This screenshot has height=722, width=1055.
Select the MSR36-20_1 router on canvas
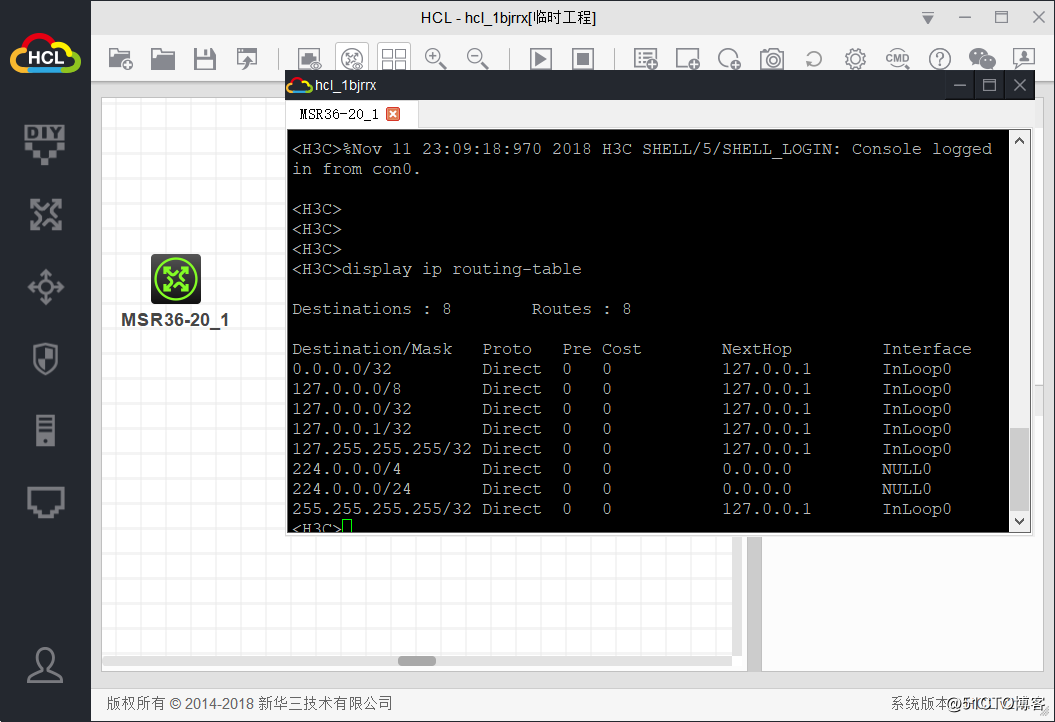(176, 279)
